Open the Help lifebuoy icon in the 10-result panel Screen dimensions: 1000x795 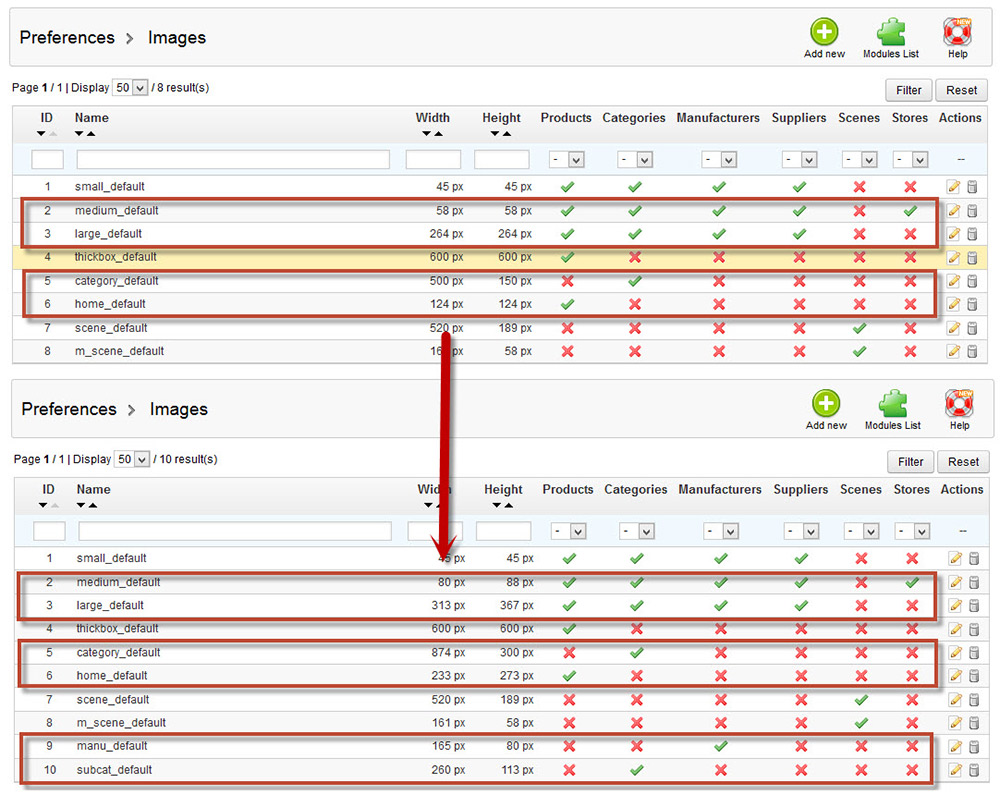pos(959,403)
